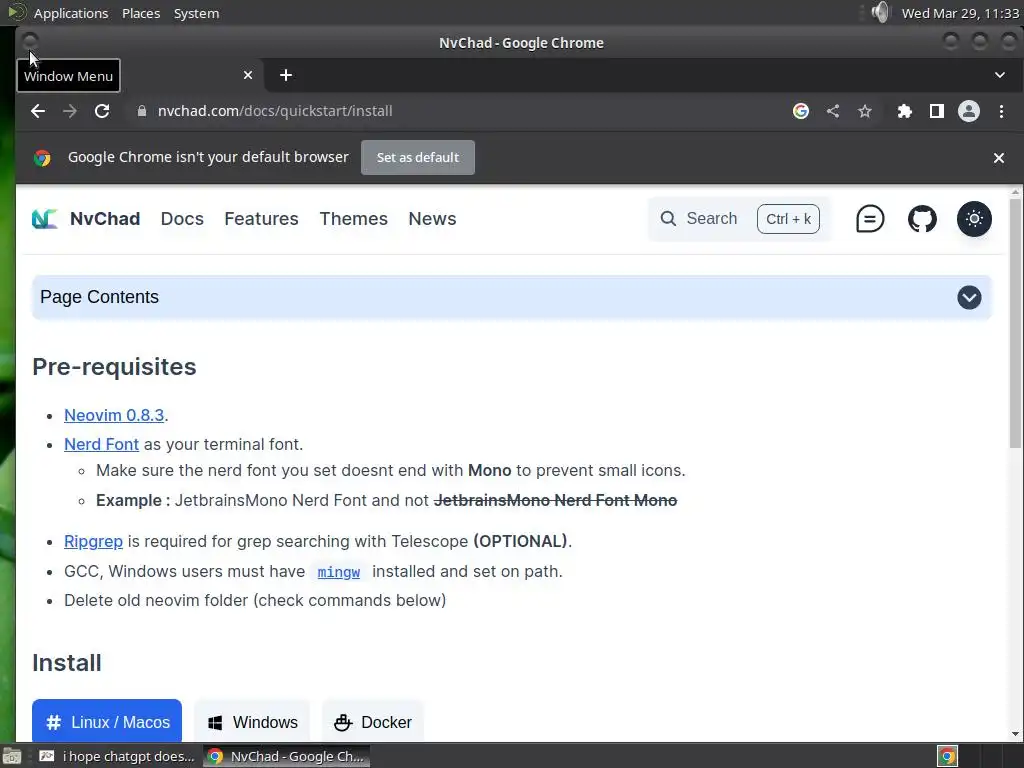Expand the Page Contents chevron
Viewport: 1024px width, 768px height.
[969, 297]
